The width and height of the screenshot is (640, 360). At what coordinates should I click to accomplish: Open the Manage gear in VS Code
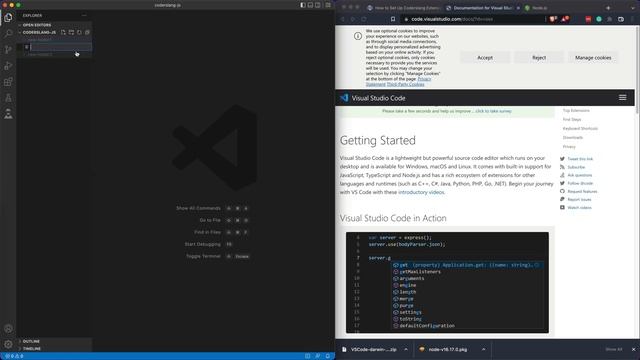(x=8, y=344)
